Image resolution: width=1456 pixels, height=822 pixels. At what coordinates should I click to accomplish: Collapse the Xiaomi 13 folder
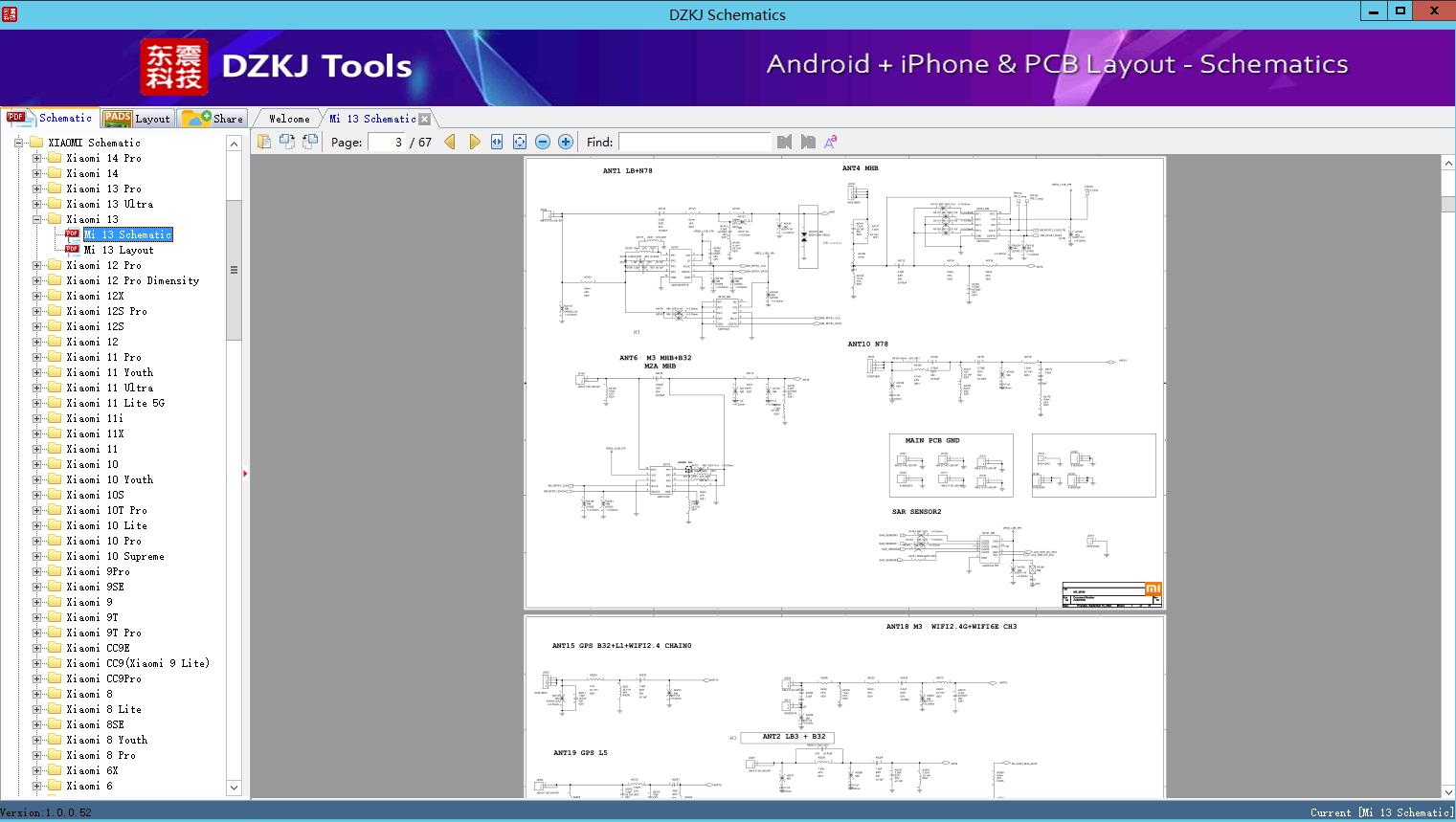[37, 219]
